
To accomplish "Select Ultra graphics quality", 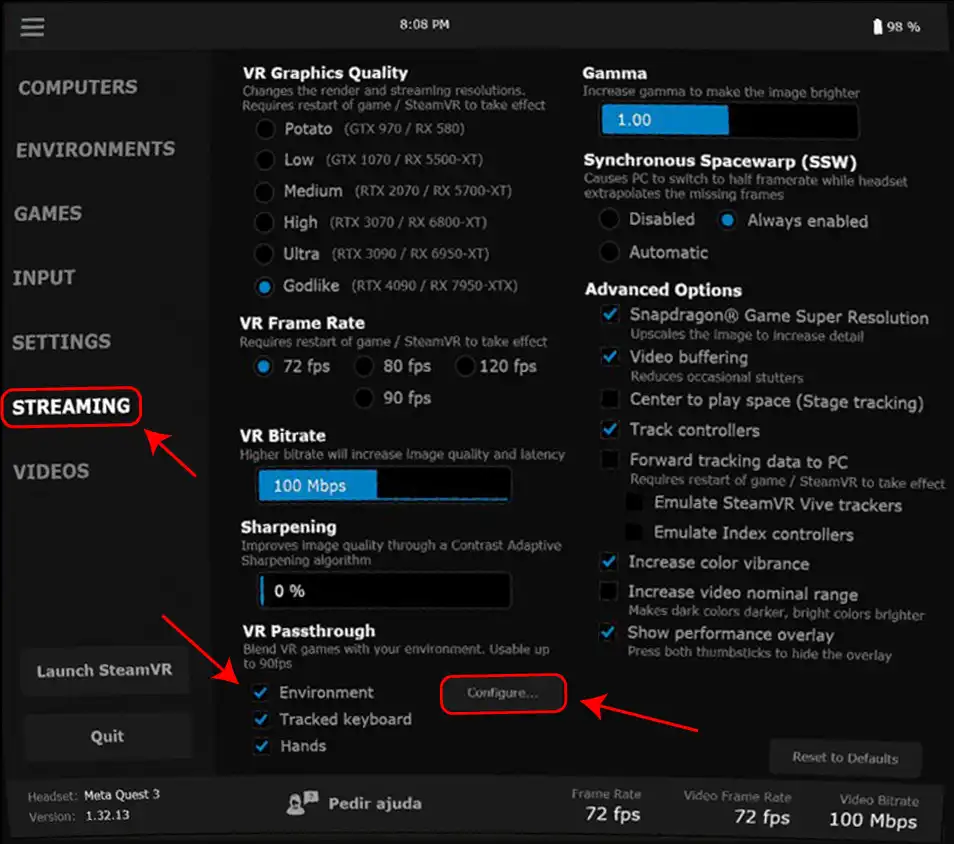I will pos(264,254).
